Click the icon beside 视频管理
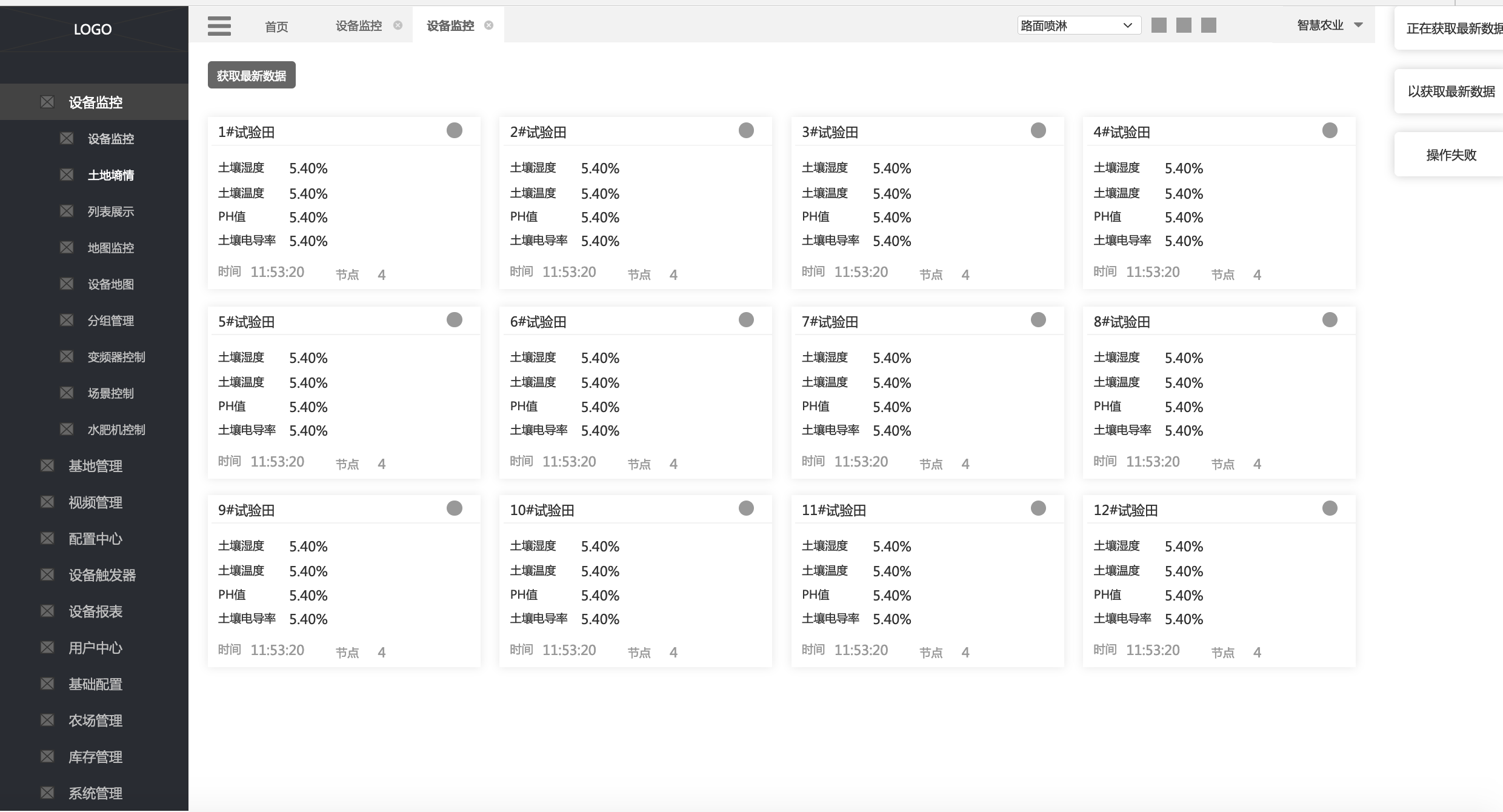This screenshot has height=812, width=1503. [47, 502]
